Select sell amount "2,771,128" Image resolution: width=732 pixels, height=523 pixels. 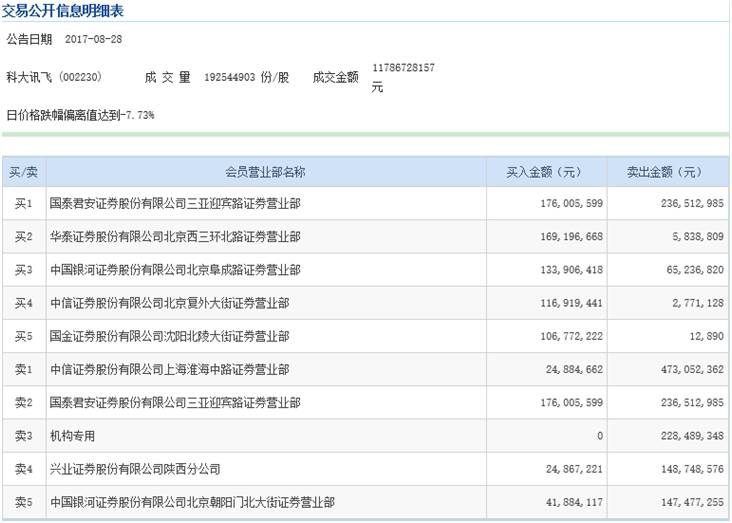(x=698, y=303)
